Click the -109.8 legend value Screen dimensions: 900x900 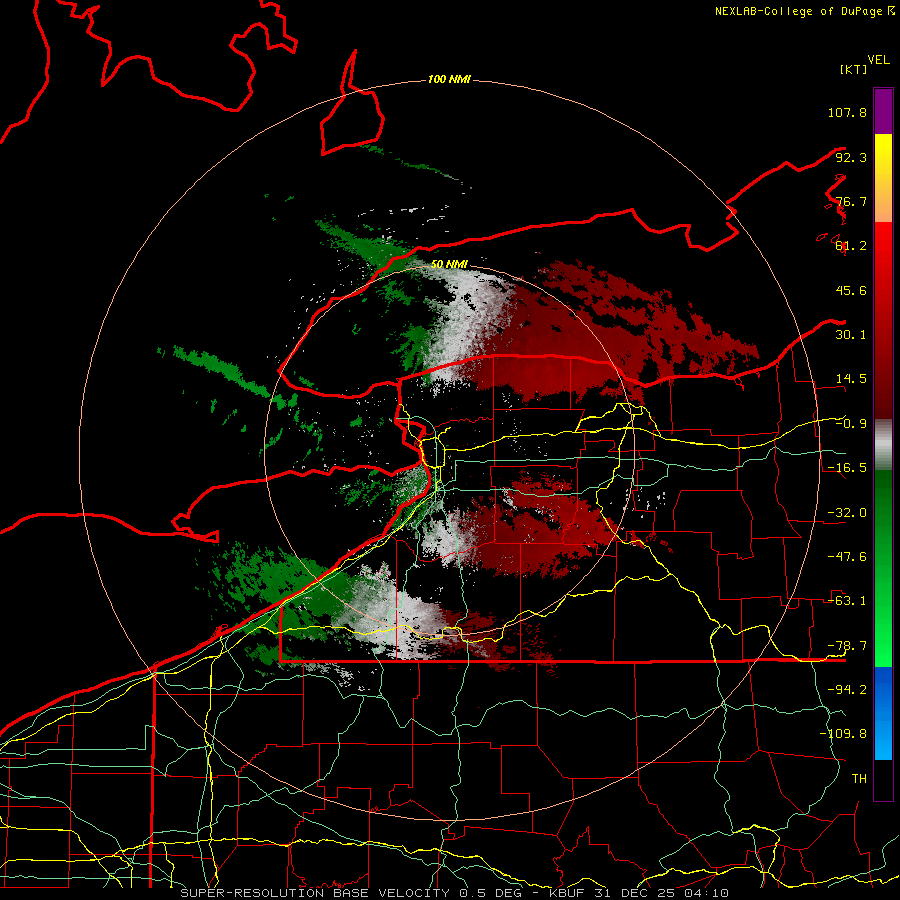pos(844,734)
